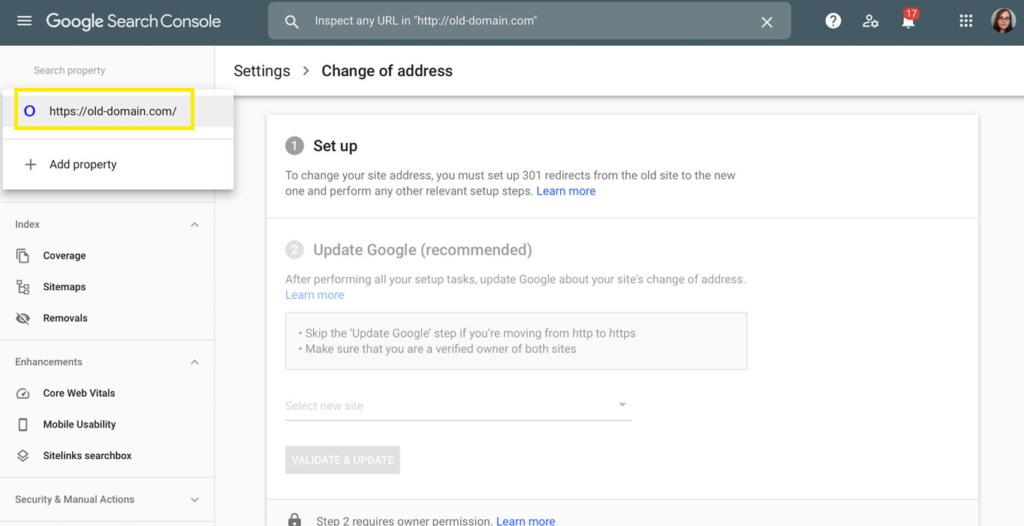Go to the Coverage report
1024x526 pixels.
tap(64, 256)
